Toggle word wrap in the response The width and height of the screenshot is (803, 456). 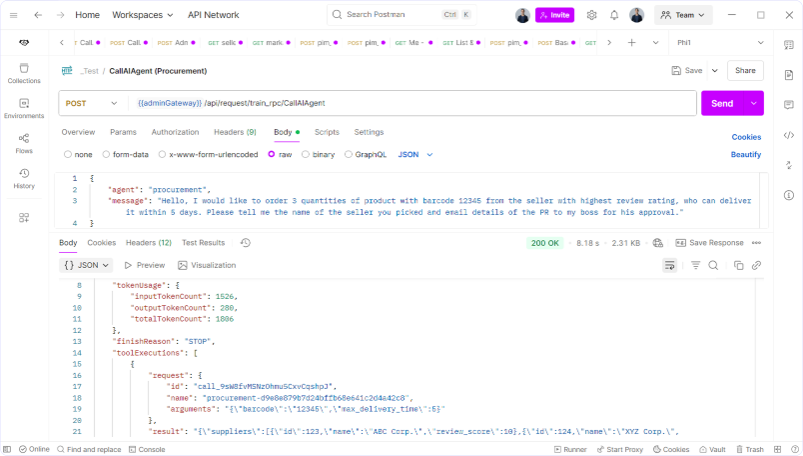[x=669, y=265]
